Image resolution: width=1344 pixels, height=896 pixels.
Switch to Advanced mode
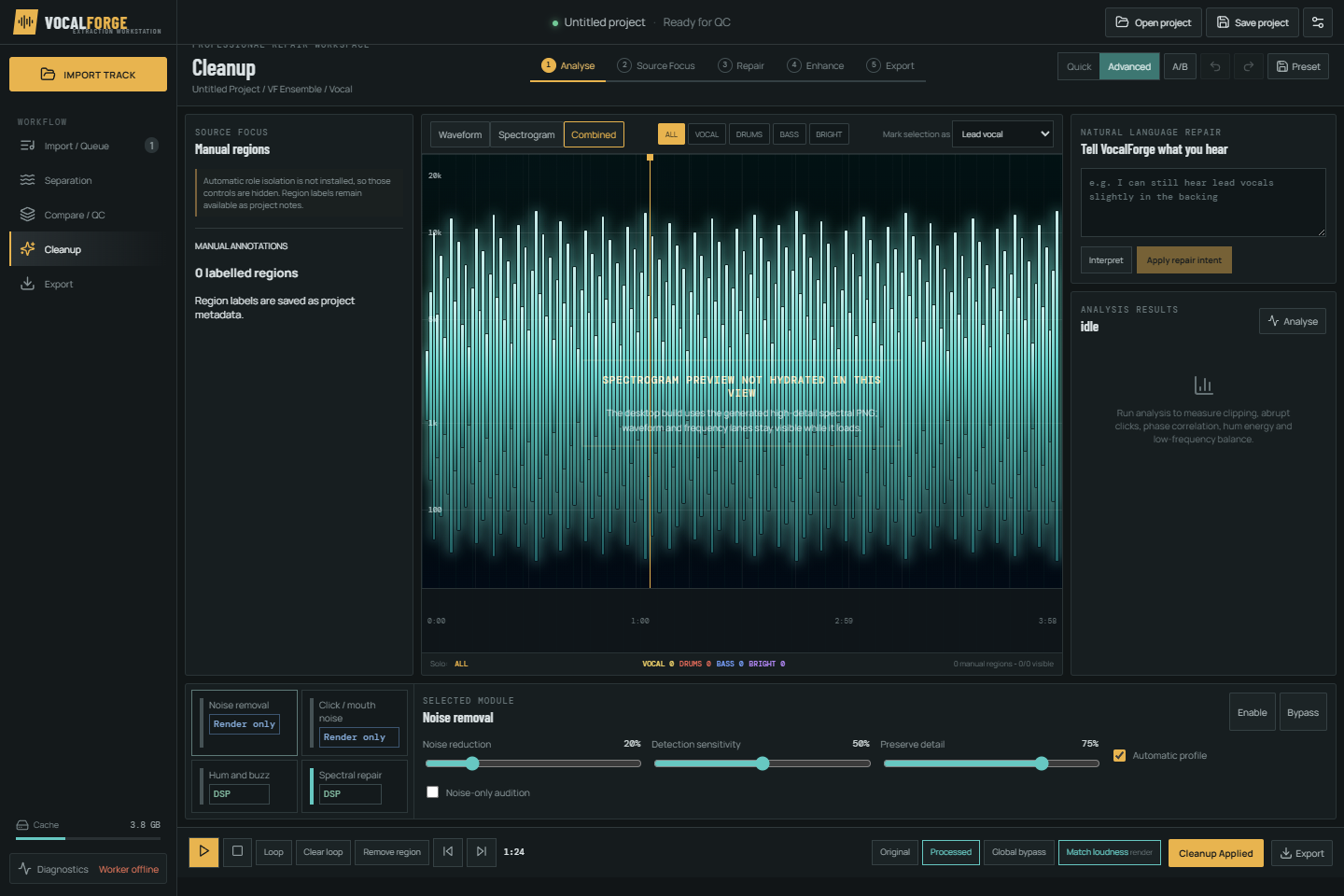(x=1129, y=66)
